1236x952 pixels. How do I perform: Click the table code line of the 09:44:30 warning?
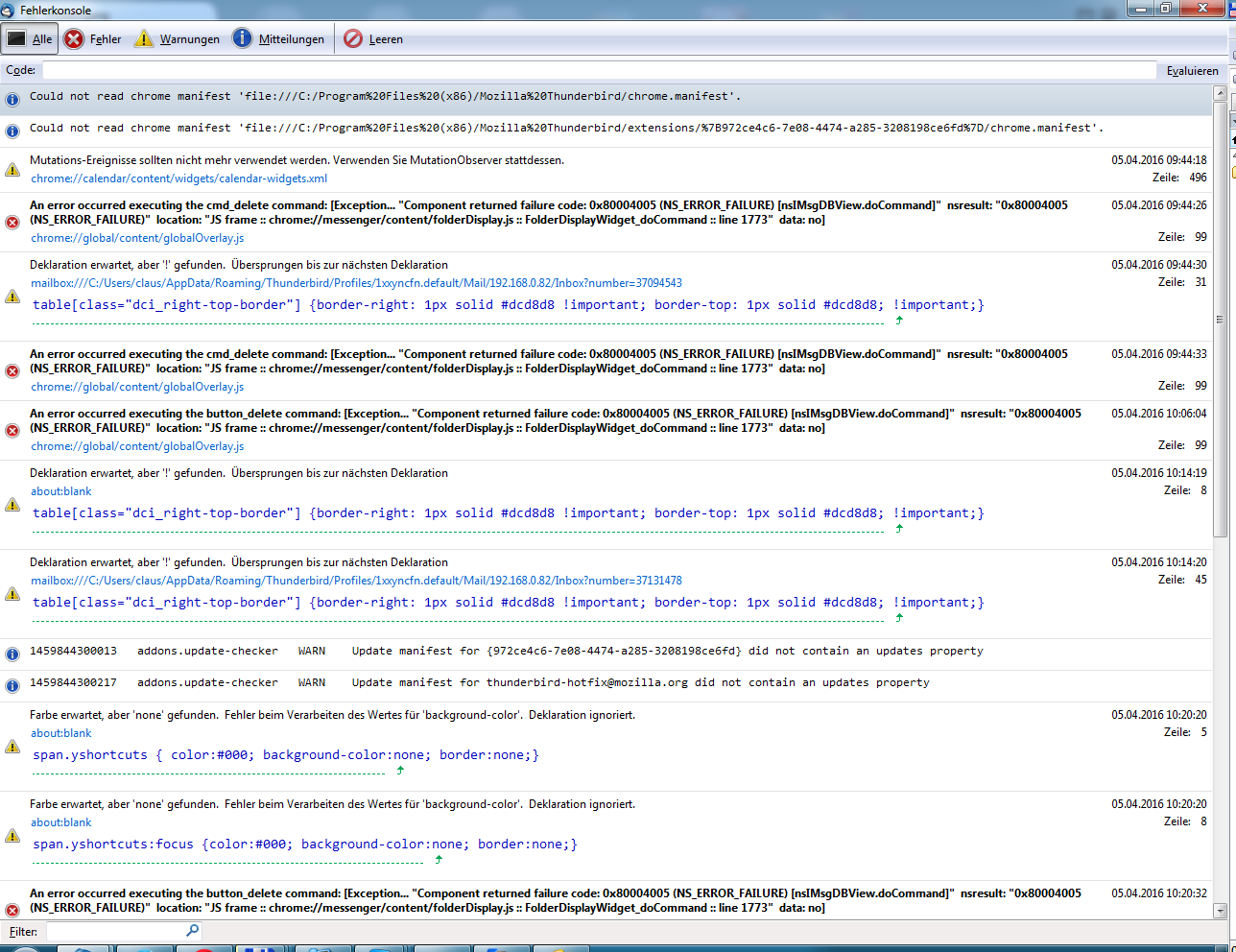click(509, 305)
